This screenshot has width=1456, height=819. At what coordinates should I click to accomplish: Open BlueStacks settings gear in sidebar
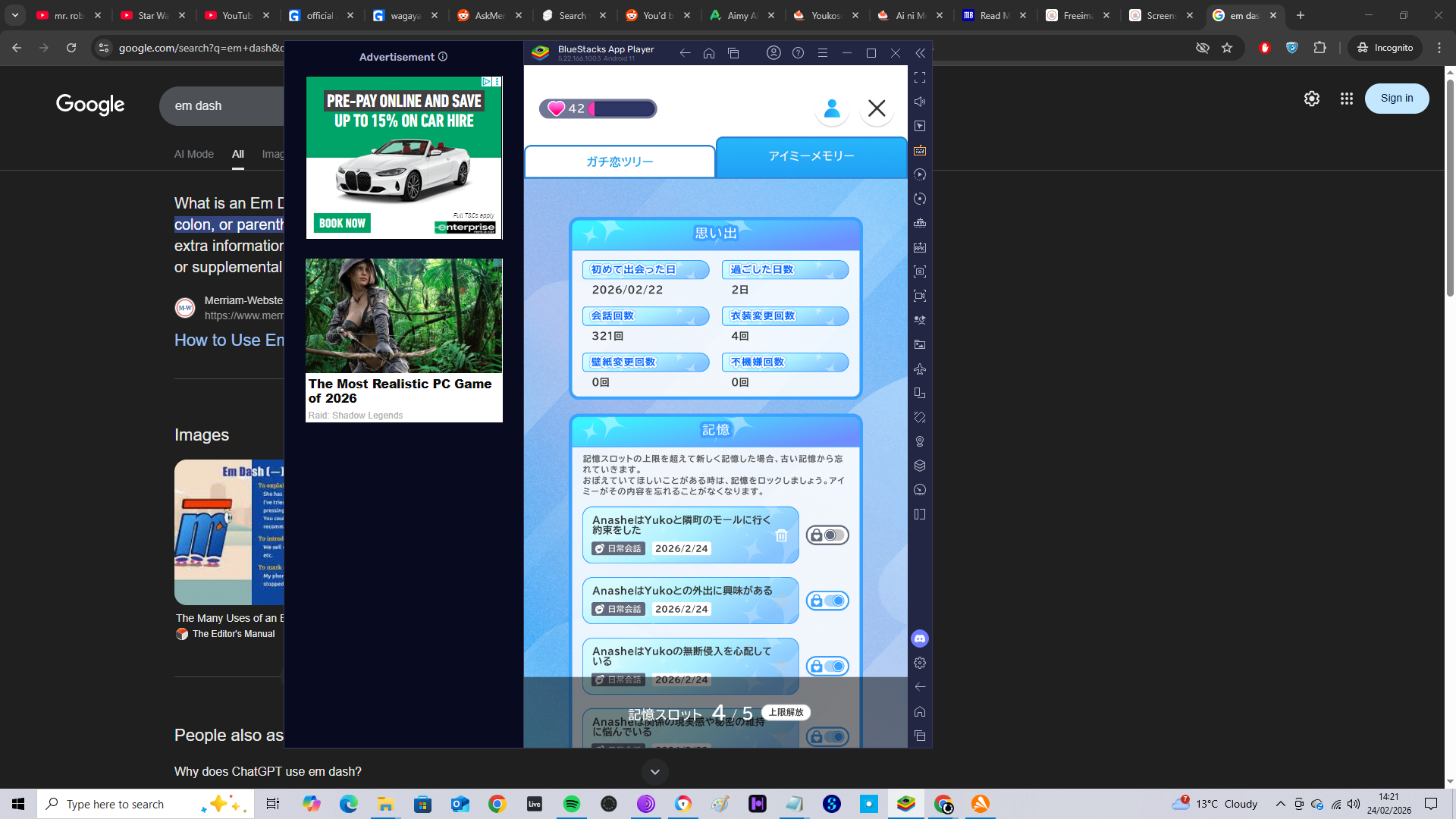920,663
